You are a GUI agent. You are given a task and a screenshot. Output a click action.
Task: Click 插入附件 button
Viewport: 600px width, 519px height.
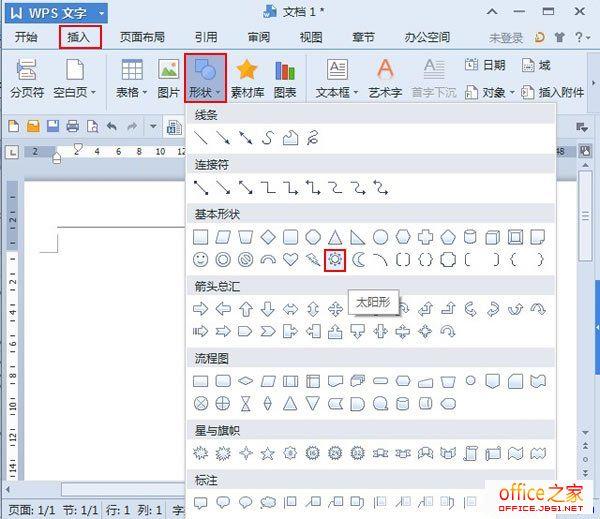pos(553,92)
